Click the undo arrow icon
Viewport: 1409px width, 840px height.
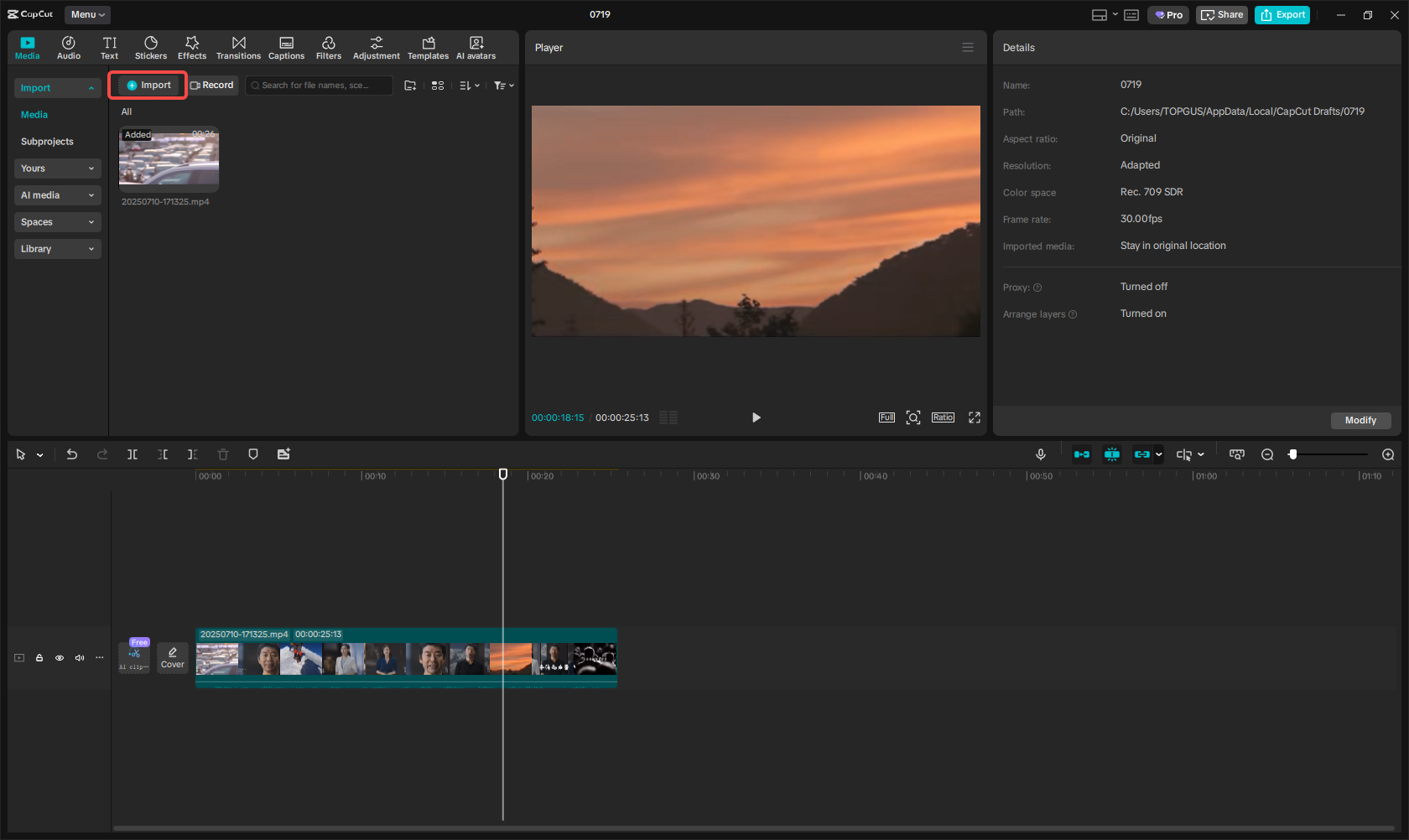click(x=72, y=454)
